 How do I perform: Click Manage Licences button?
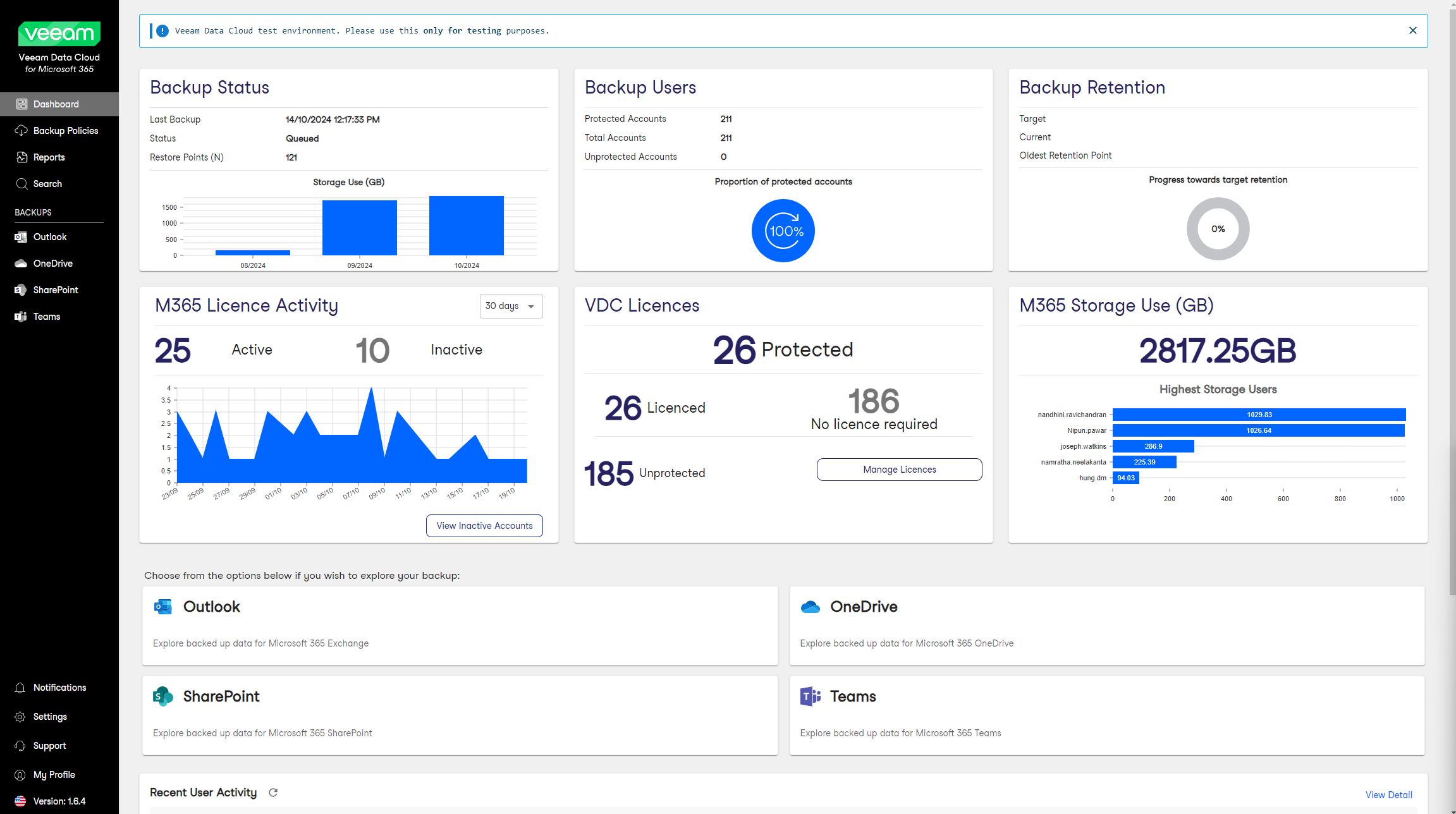coord(899,470)
